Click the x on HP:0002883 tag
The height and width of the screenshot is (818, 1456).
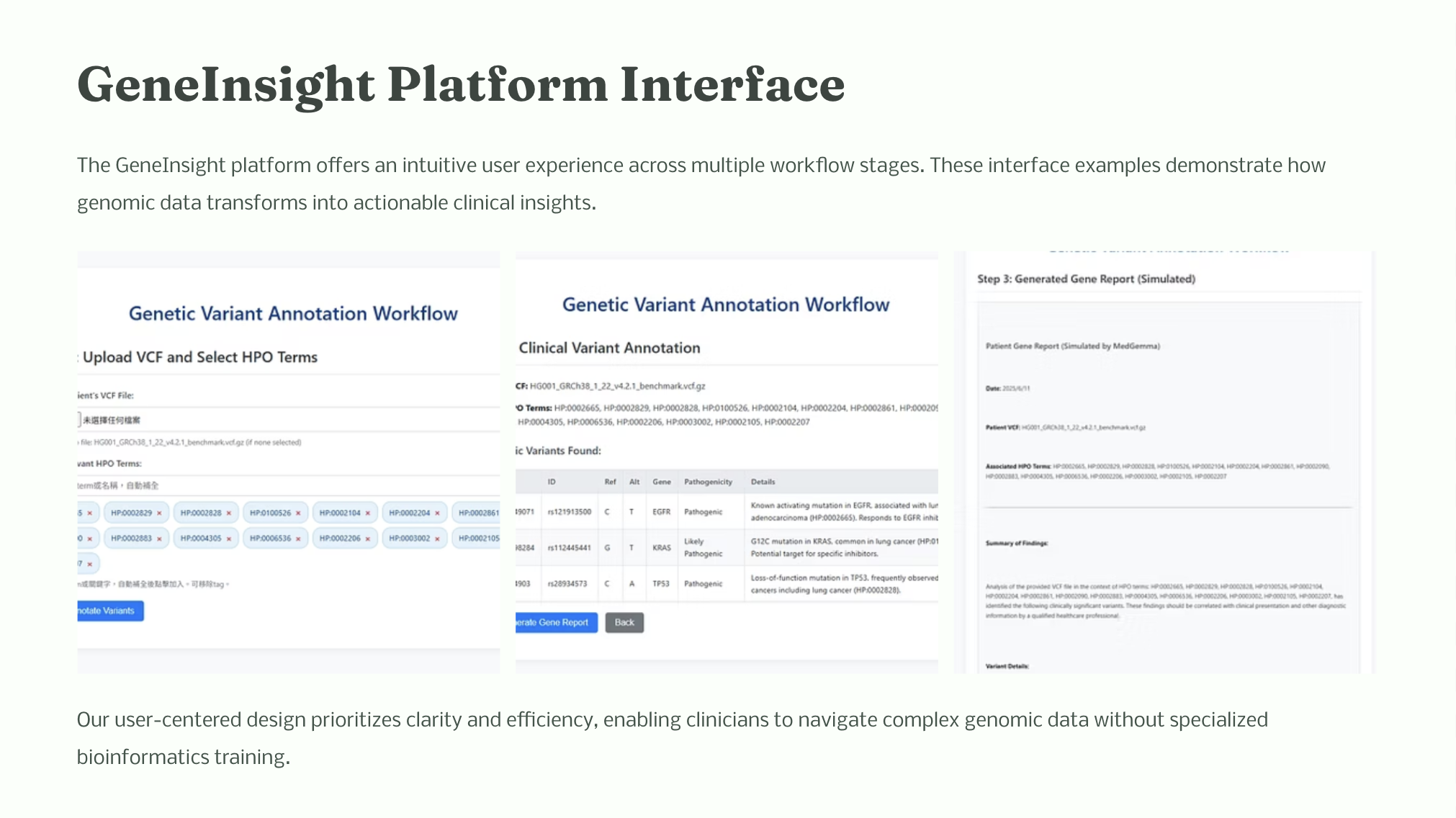click(159, 539)
